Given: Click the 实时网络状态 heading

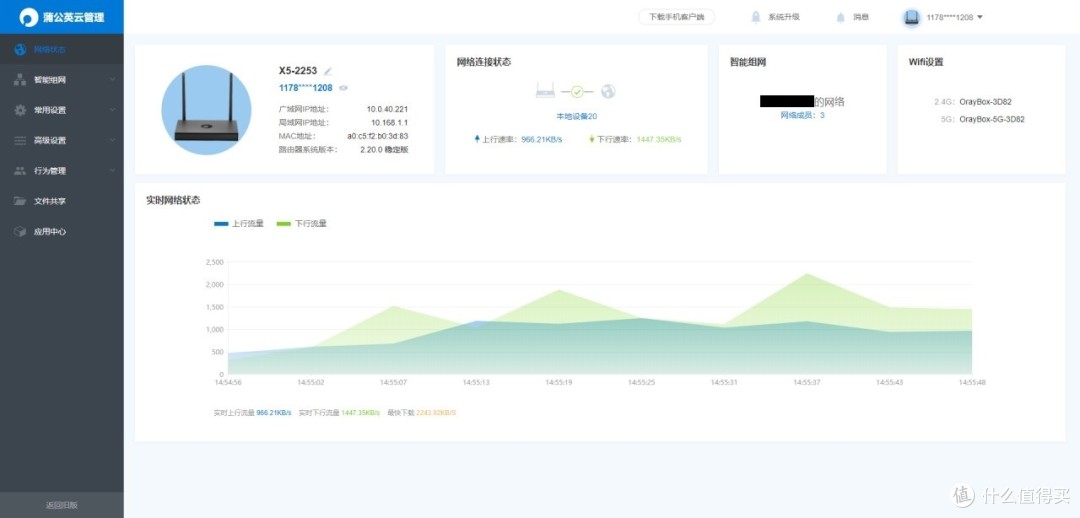Looking at the screenshot, I should (174, 200).
